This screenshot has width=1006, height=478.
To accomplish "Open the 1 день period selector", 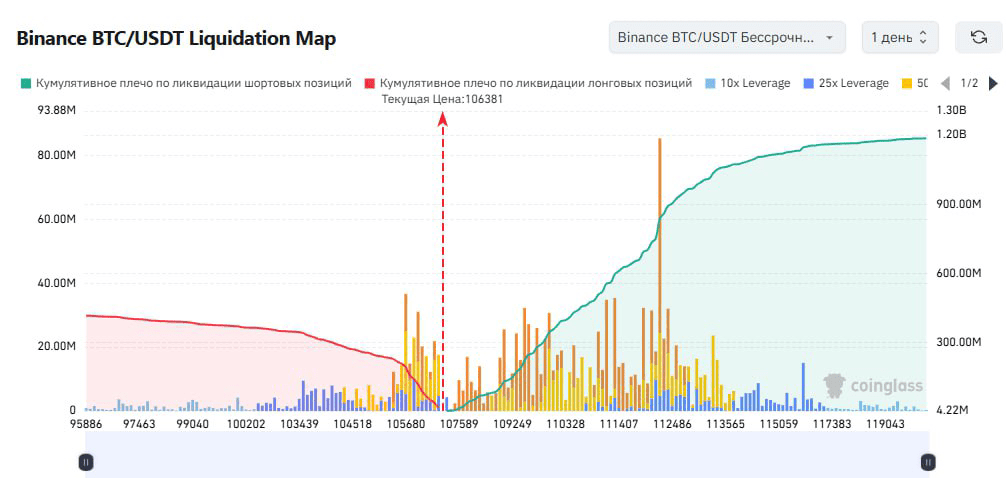I will 901,38.
